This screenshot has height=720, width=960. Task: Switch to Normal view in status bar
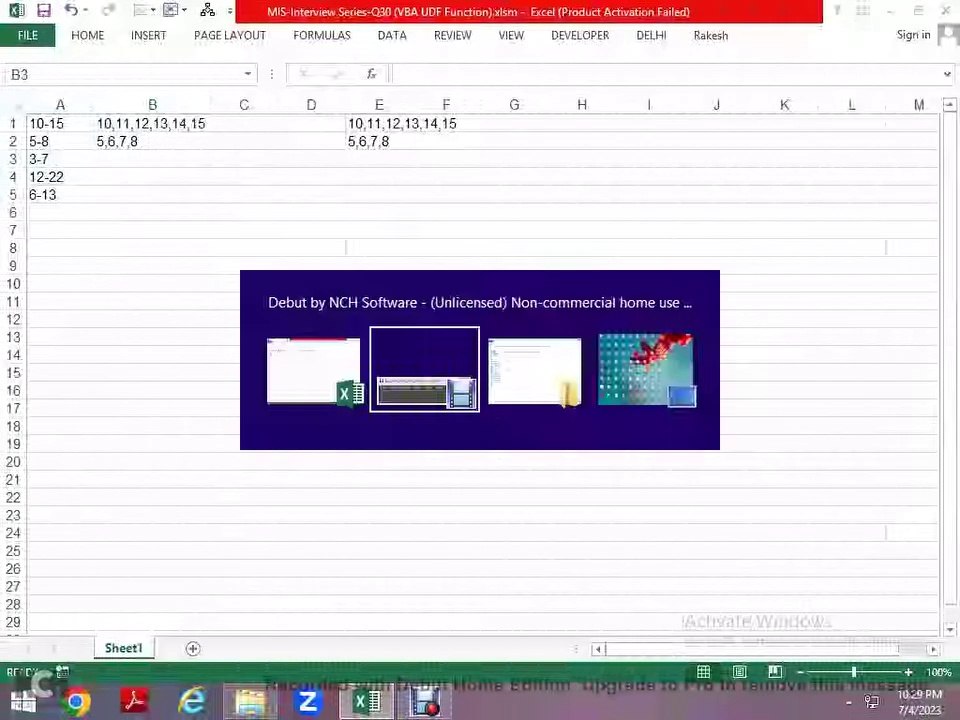coord(703,672)
